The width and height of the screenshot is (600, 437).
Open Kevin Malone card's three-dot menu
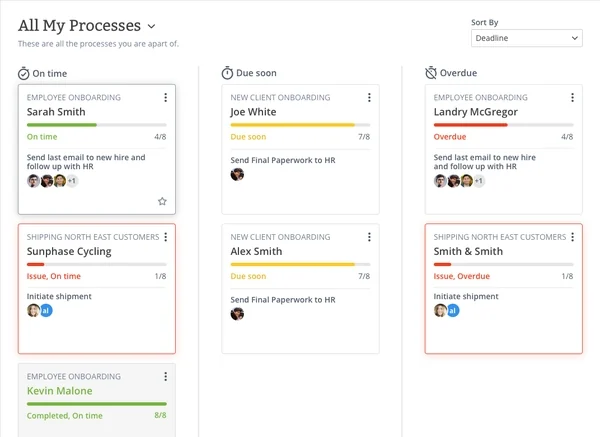pos(165,377)
